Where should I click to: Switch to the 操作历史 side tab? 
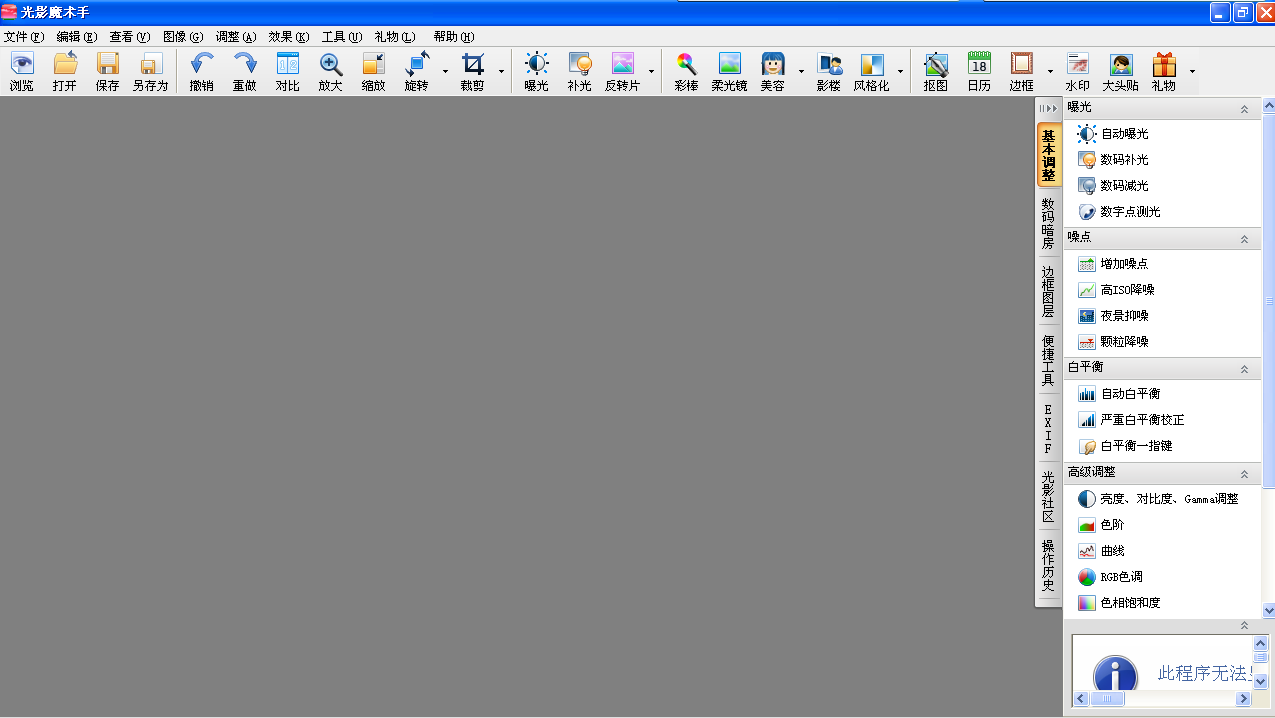coord(1048,566)
